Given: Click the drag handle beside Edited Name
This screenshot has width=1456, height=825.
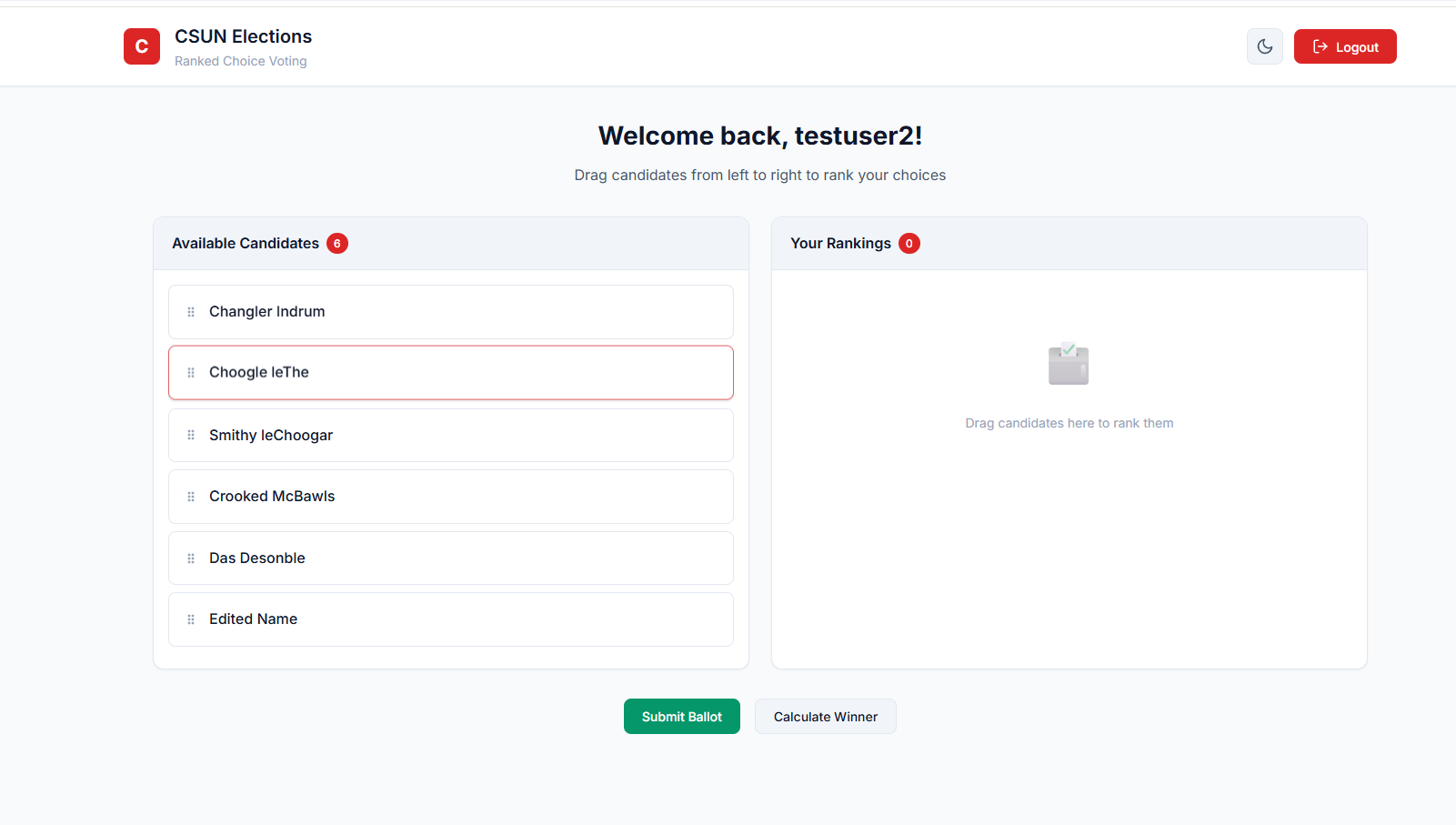Looking at the screenshot, I should tap(191, 619).
